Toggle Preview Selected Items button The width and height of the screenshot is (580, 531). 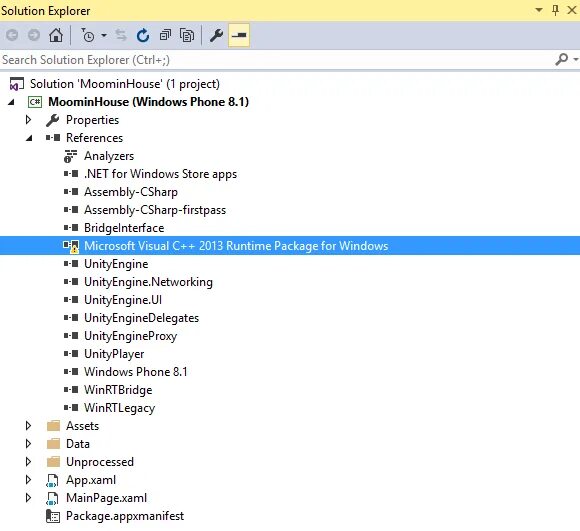(x=239, y=35)
